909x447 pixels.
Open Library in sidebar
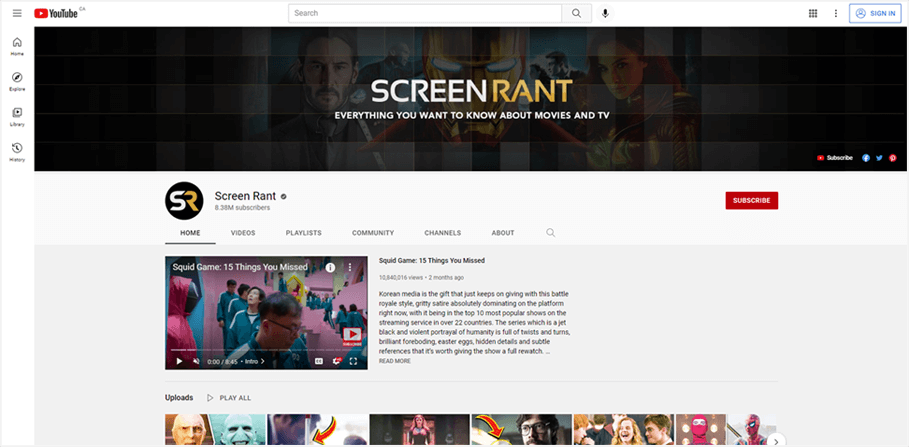coord(17,117)
